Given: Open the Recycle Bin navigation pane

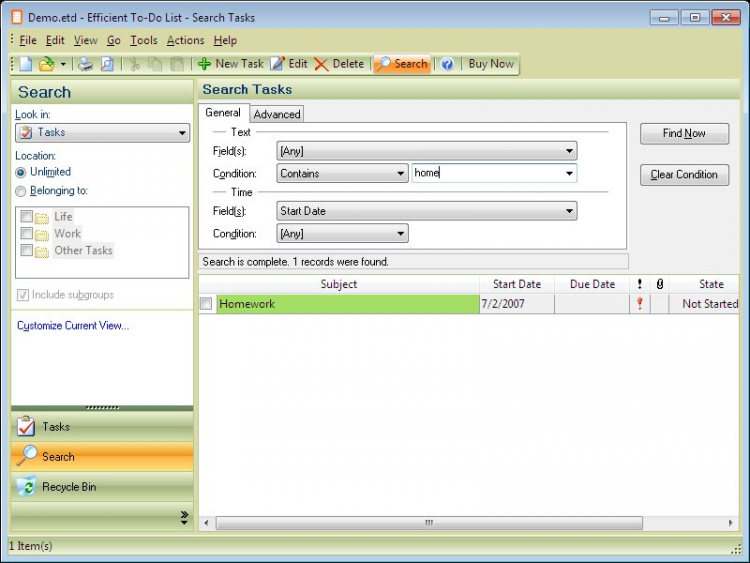Looking at the screenshot, I should [x=102, y=486].
